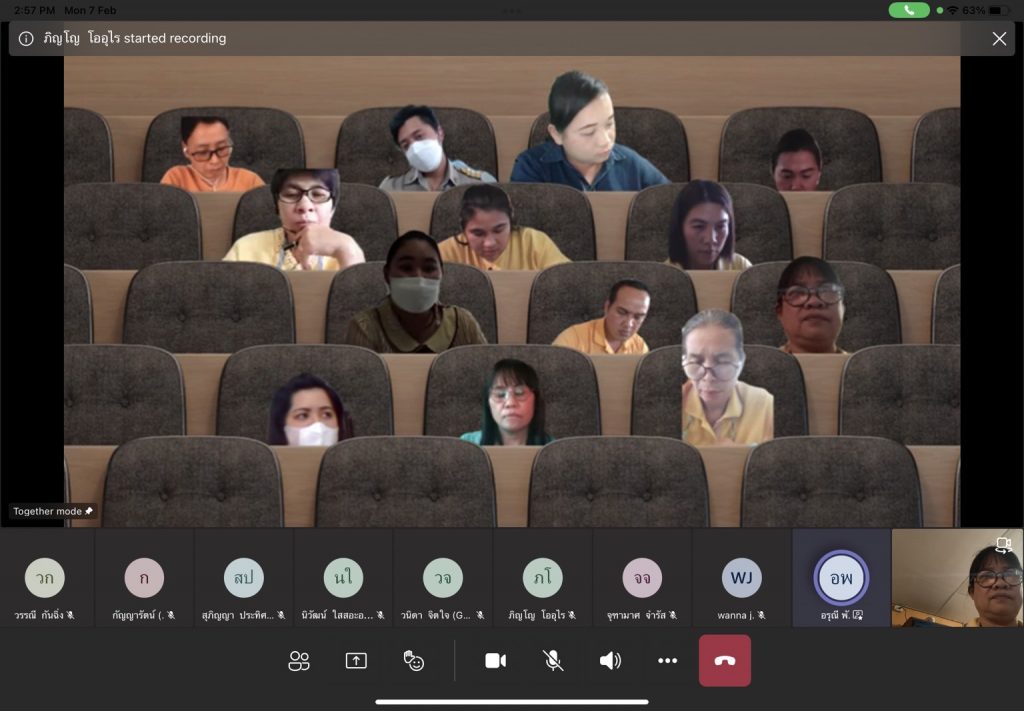
Task: Select participant avatar วจ
Action: (443, 578)
